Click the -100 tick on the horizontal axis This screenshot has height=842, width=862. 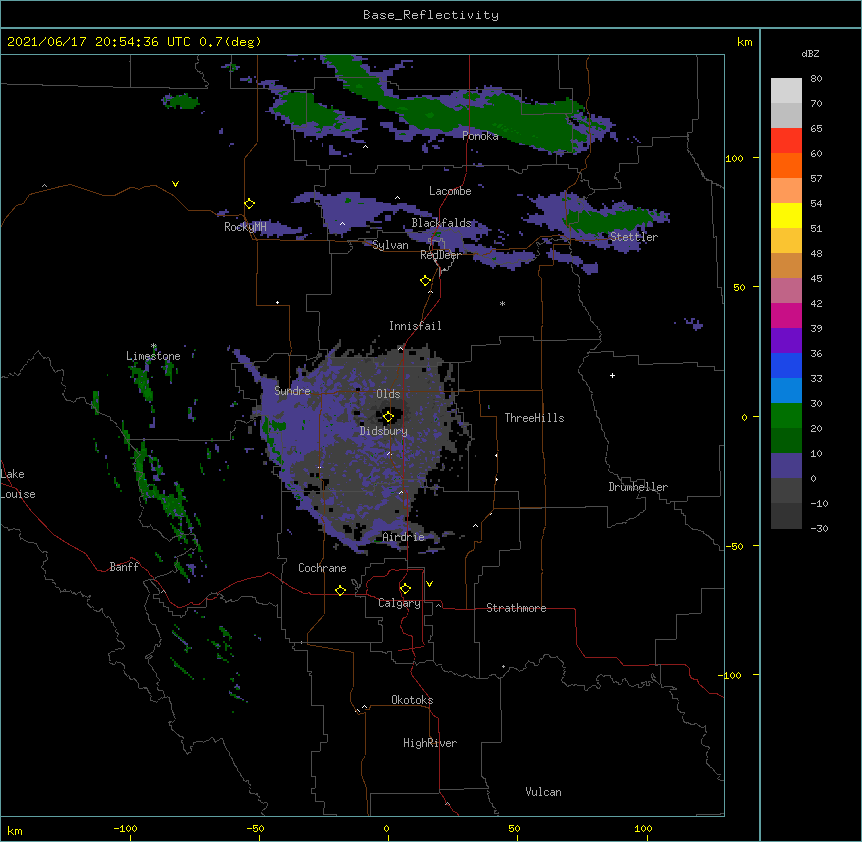(125, 828)
